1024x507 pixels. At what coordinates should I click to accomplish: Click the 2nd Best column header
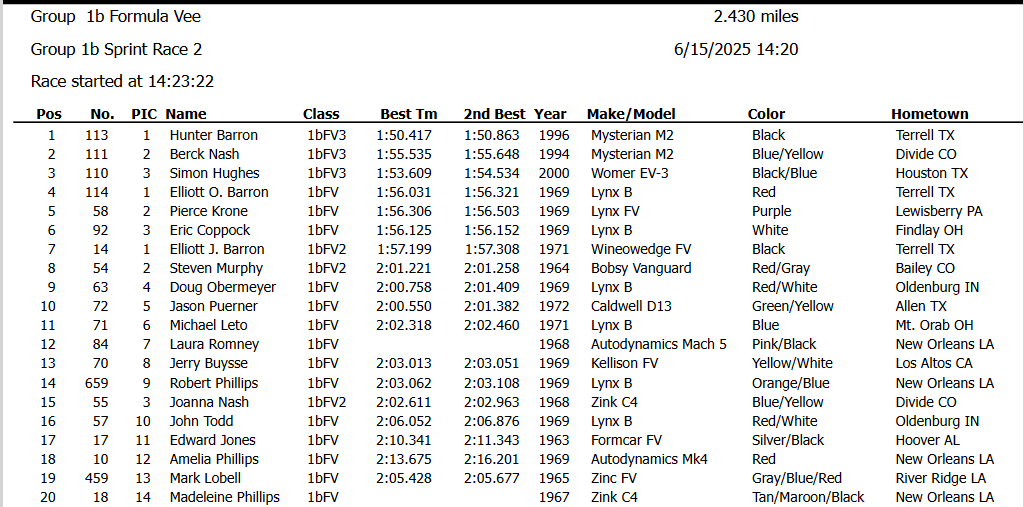click(x=494, y=114)
